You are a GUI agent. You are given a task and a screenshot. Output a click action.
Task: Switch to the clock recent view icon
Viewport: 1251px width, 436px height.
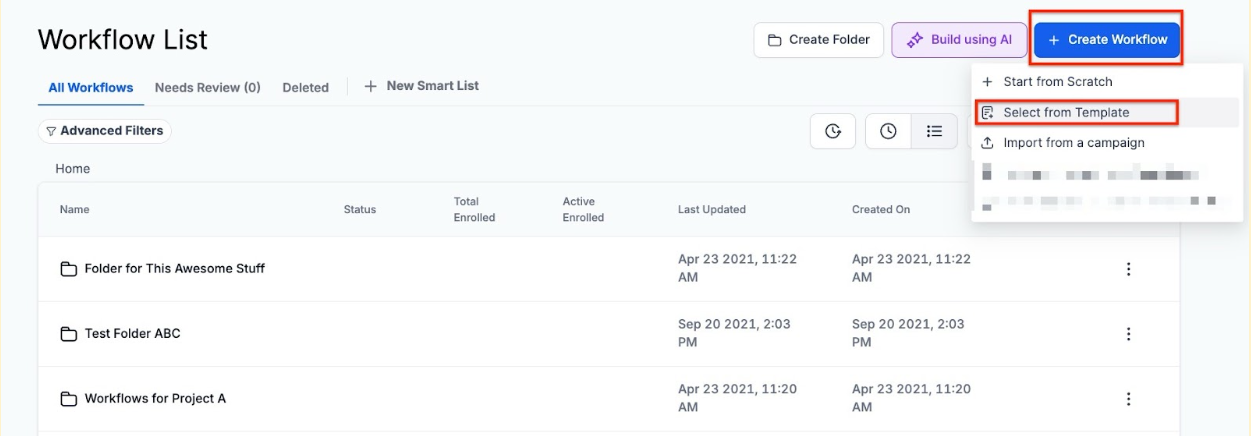click(887, 131)
